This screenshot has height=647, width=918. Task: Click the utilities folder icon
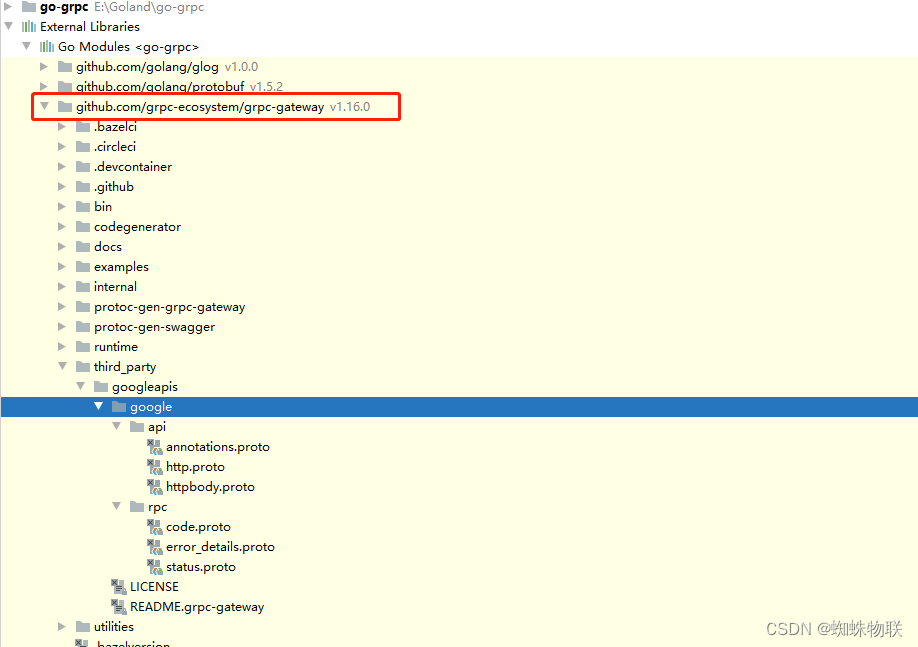(x=83, y=627)
